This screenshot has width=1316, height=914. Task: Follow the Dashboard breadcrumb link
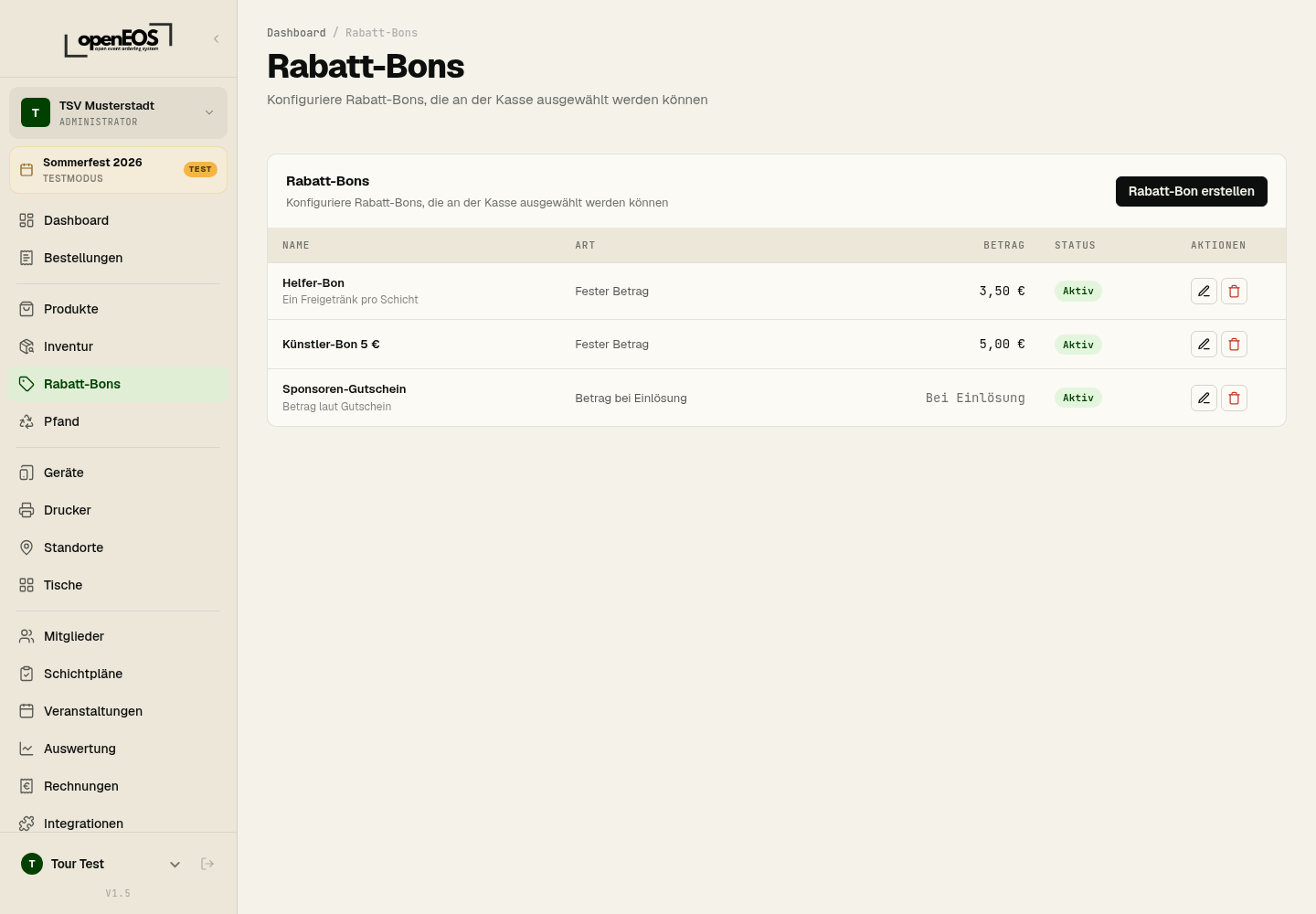[x=296, y=33]
